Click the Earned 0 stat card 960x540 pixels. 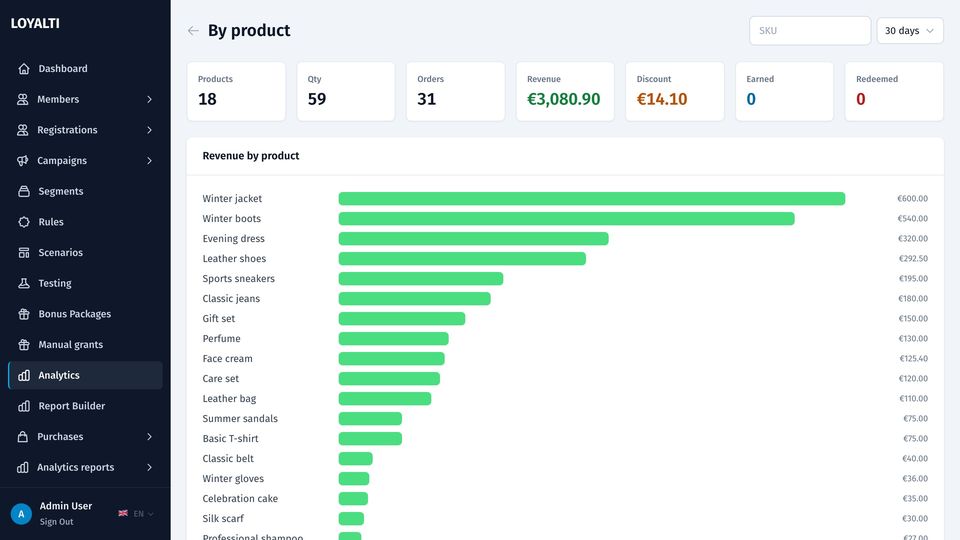784,91
